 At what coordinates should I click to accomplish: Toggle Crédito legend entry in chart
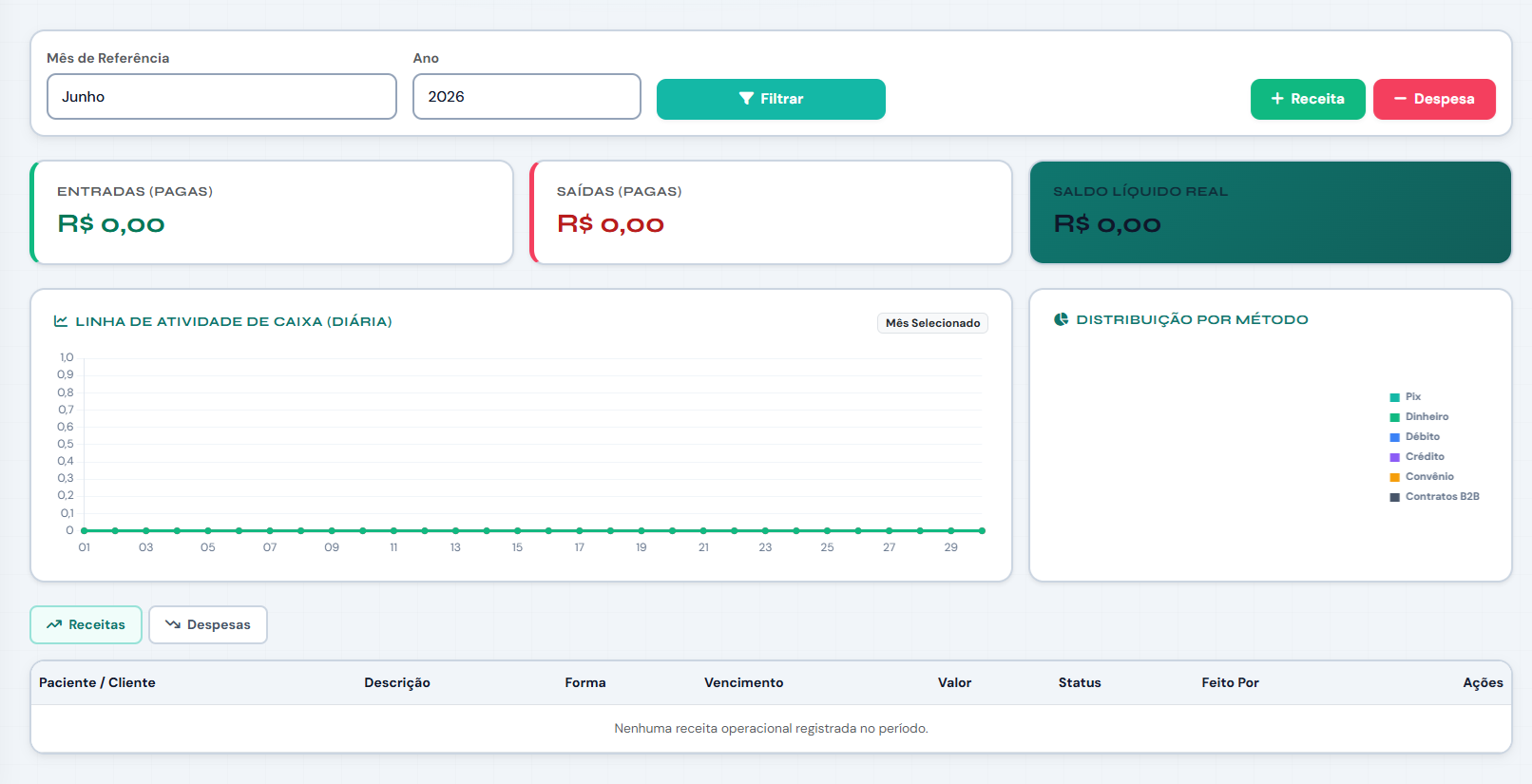click(x=1417, y=457)
